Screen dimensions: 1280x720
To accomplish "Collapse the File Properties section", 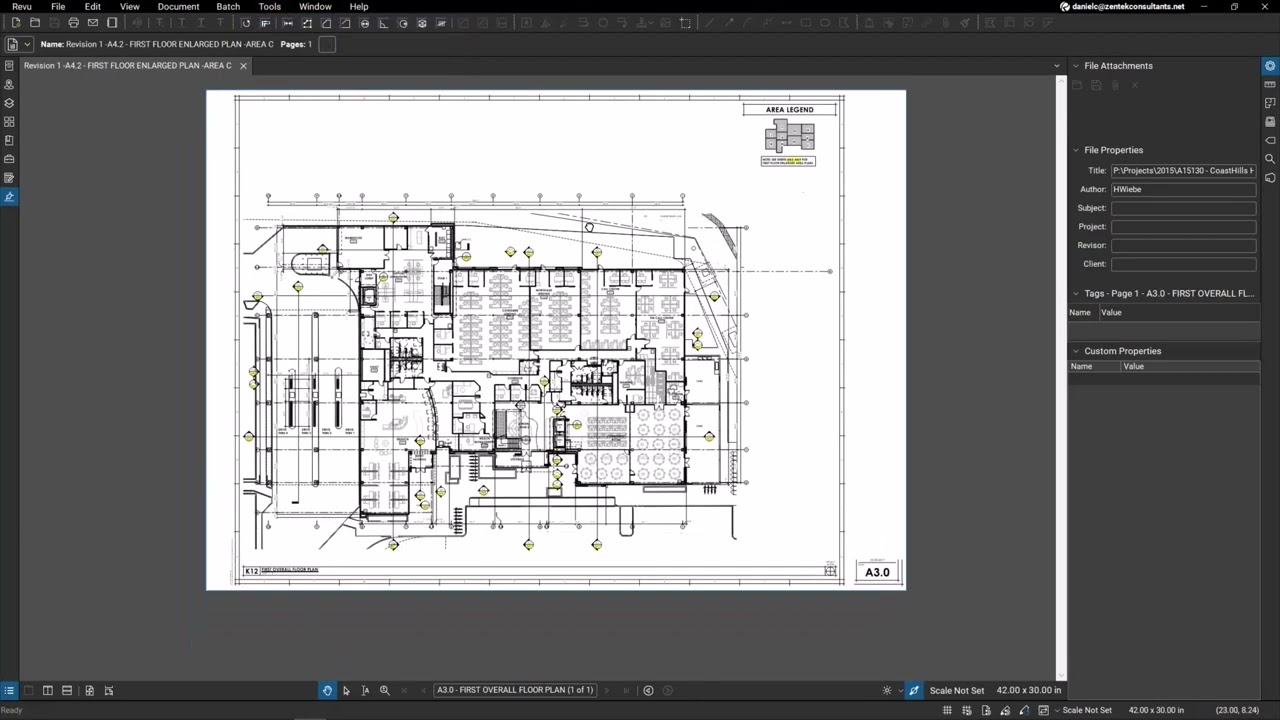I will coord(1076,150).
